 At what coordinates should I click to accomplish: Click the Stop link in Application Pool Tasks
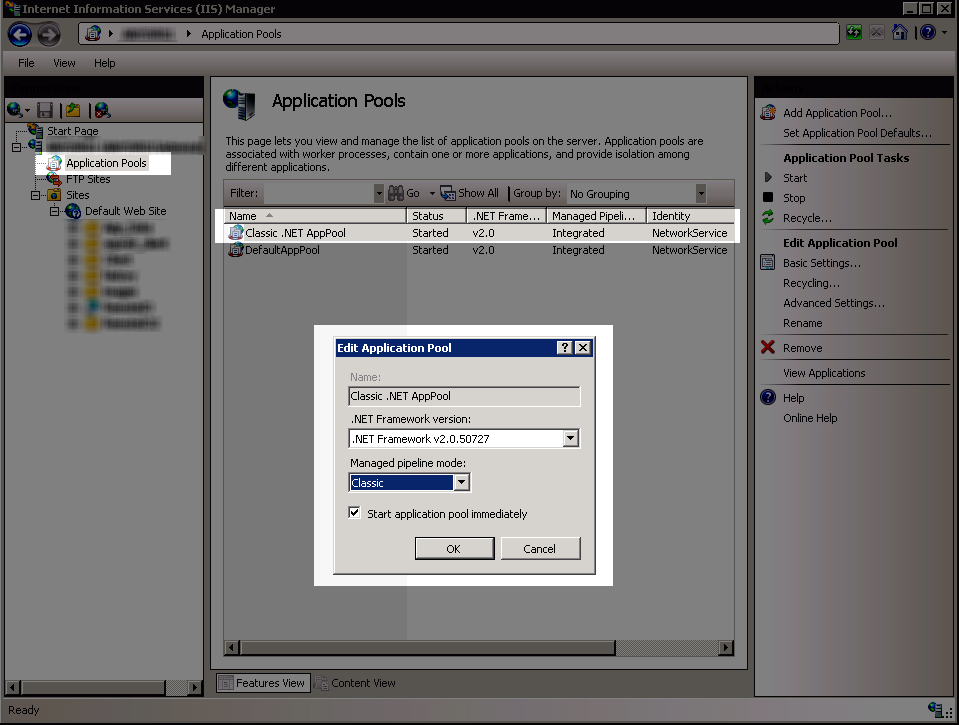pos(793,197)
